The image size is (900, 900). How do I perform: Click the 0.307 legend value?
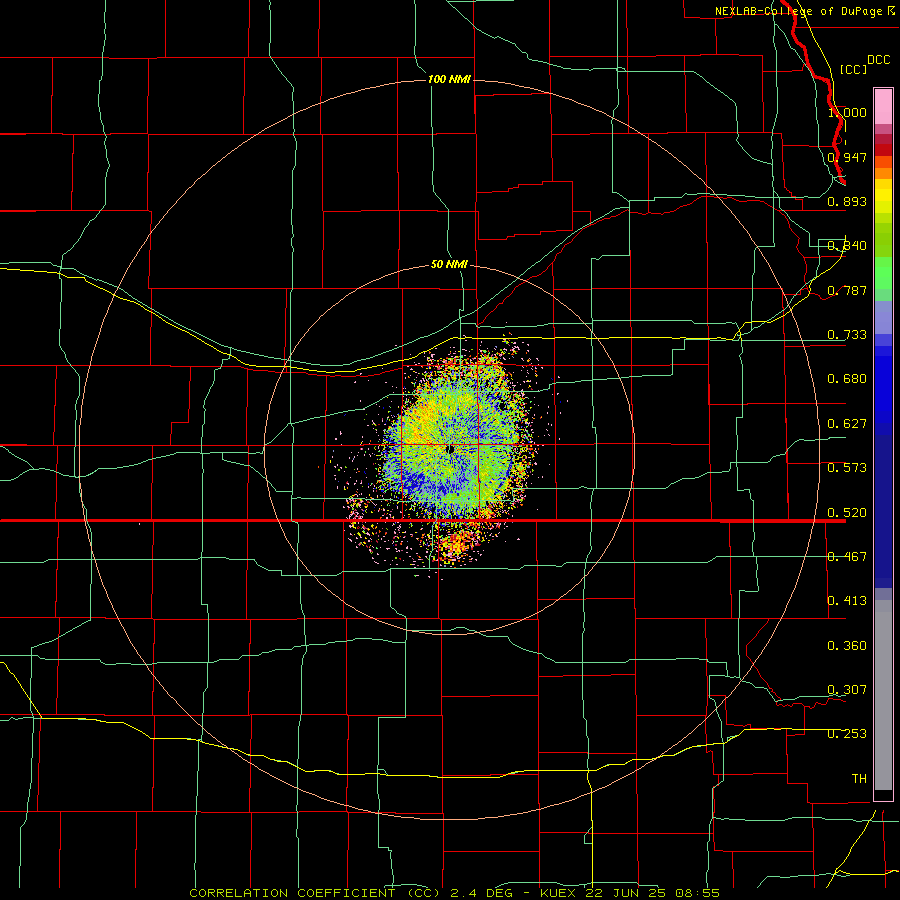coord(847,690)
